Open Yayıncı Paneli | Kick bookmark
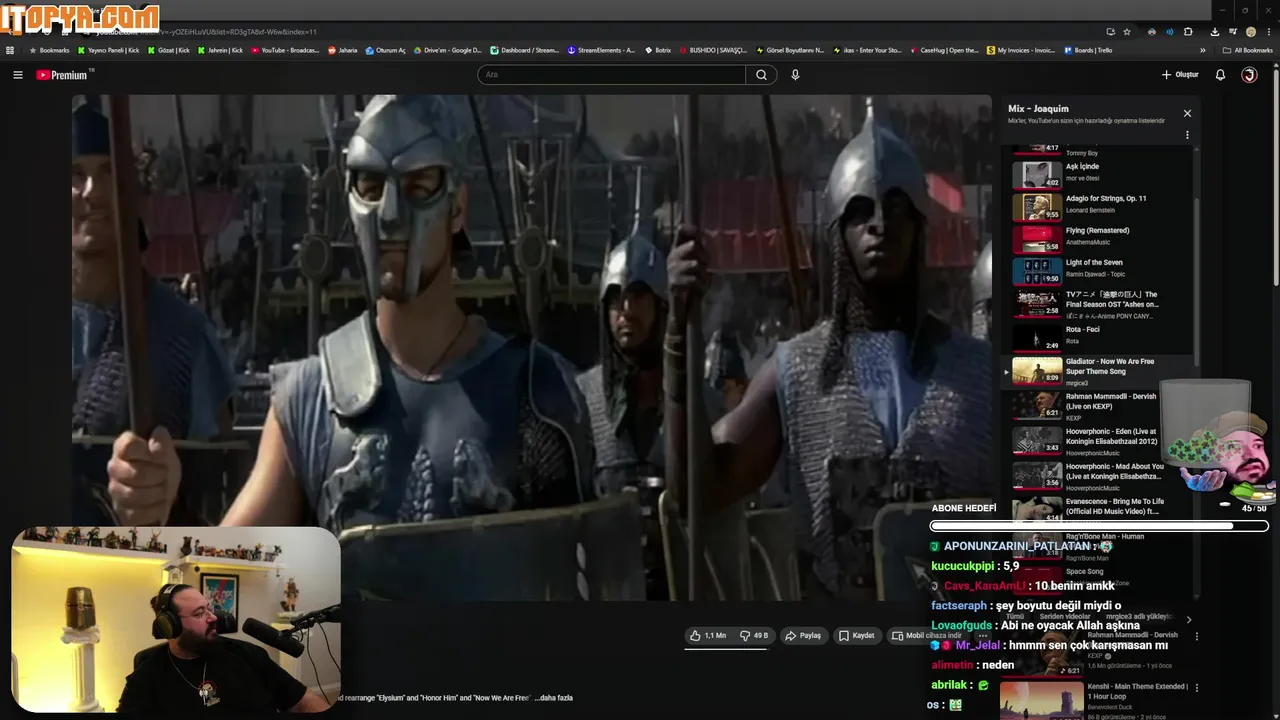 pyautogui.click(x=109, y=50)
